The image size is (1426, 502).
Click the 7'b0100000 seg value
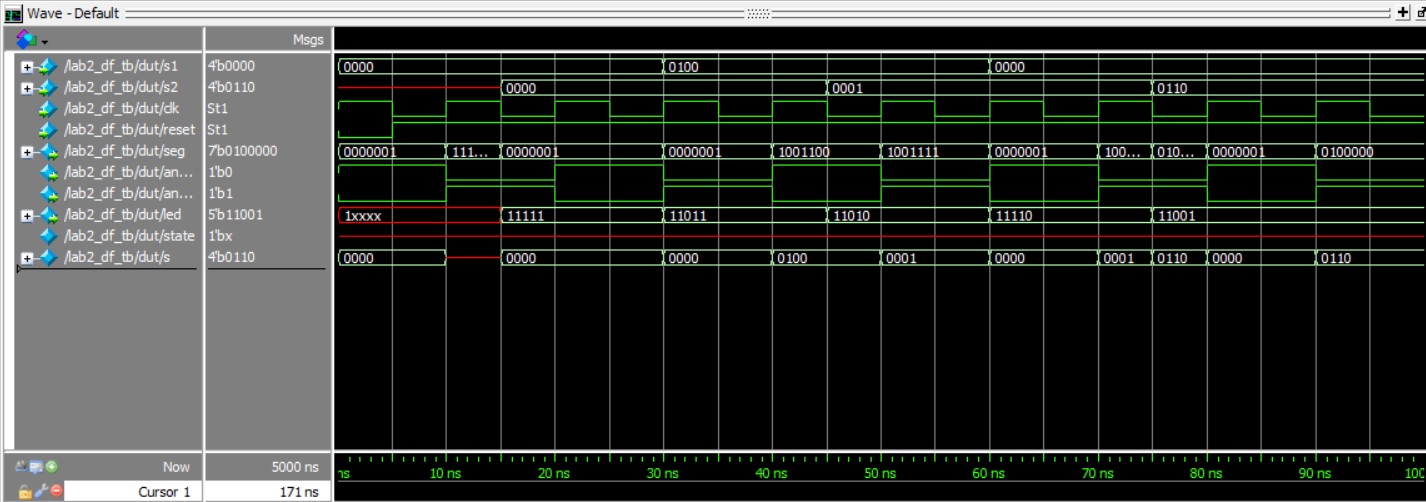pos(242,151)
